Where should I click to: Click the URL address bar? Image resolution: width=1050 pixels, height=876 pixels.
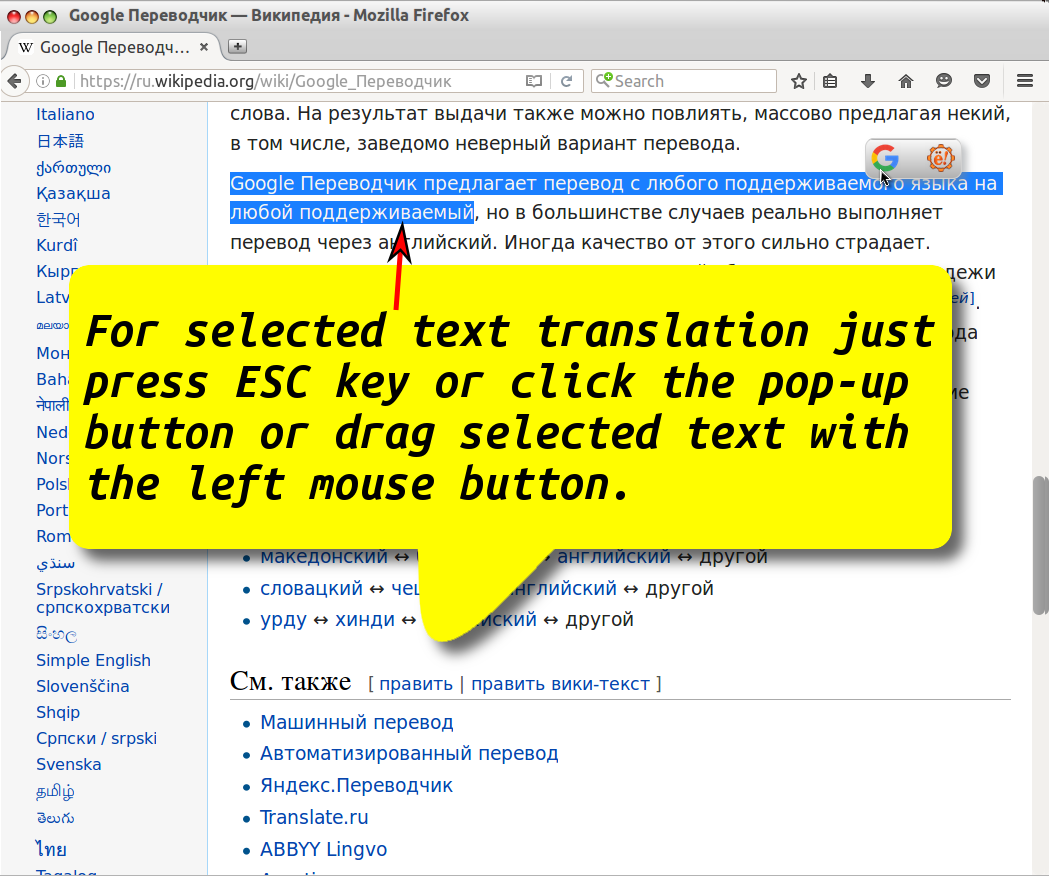[x=295, y=81]
